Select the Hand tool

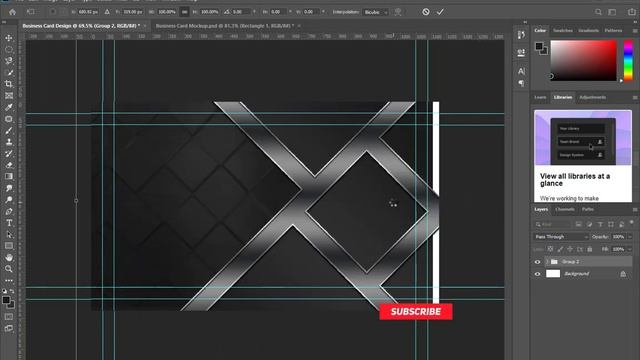(x=9, y=258)
